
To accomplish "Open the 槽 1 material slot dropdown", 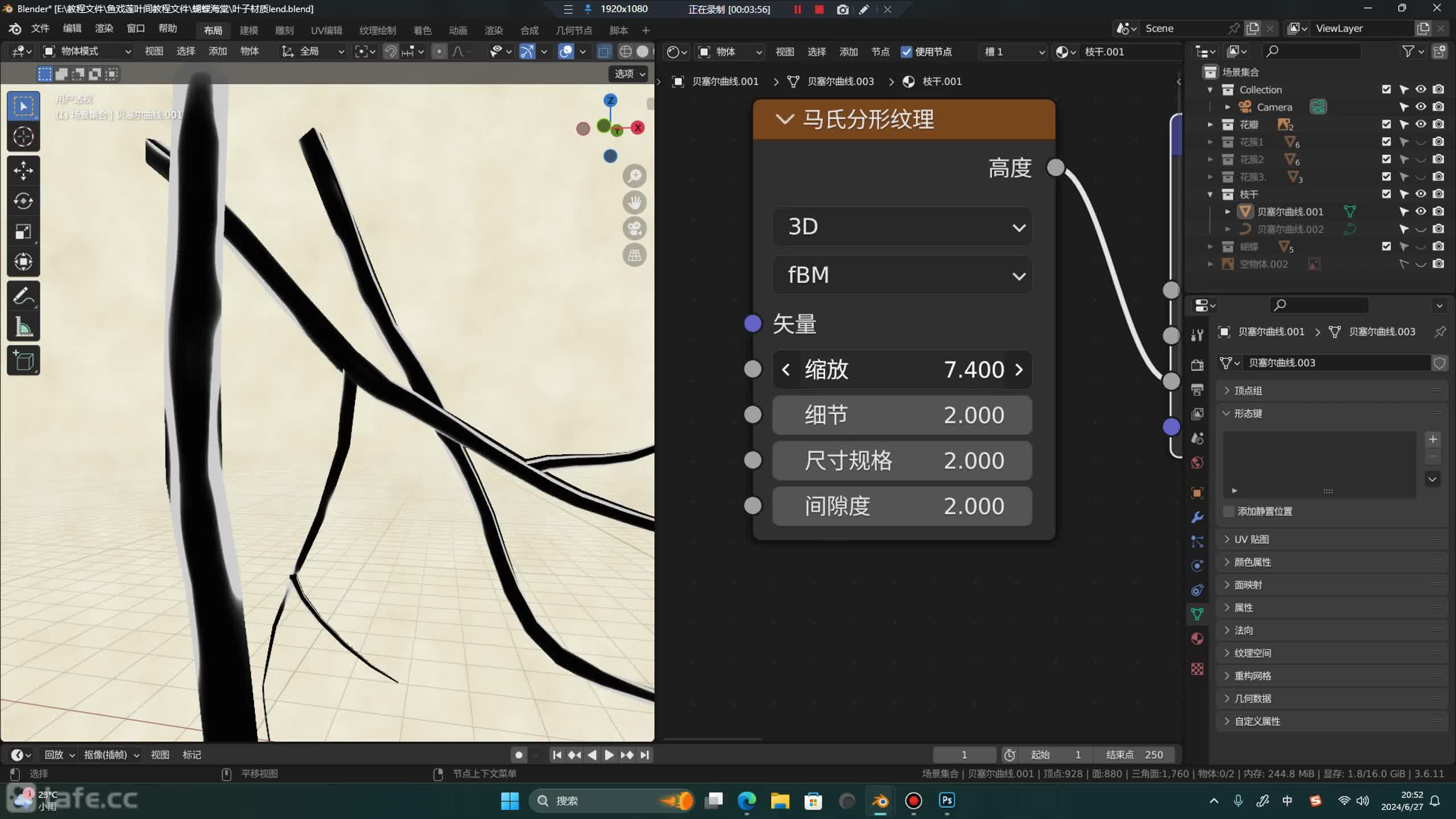I will pos(1014,52).
